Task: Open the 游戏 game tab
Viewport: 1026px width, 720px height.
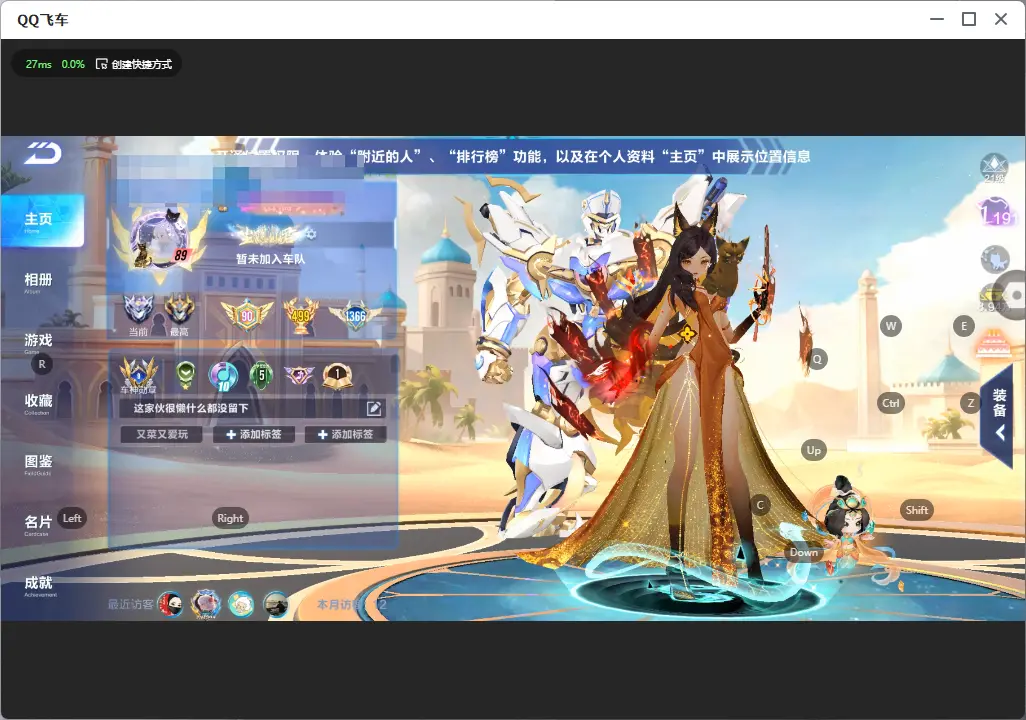Action: [x=38, y=342]
